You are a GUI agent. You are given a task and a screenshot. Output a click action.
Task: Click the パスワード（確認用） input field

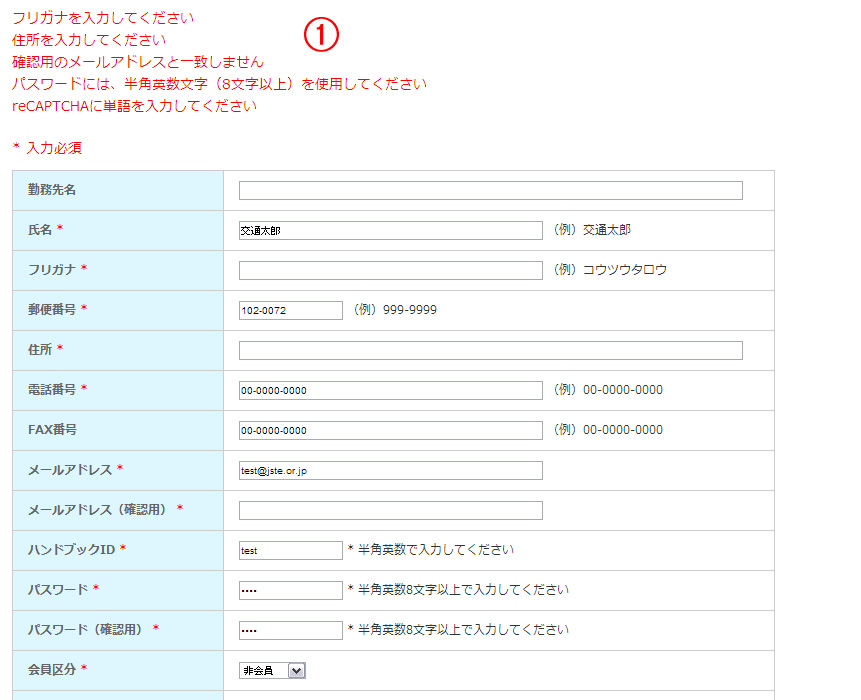click(x=290, y=630)
